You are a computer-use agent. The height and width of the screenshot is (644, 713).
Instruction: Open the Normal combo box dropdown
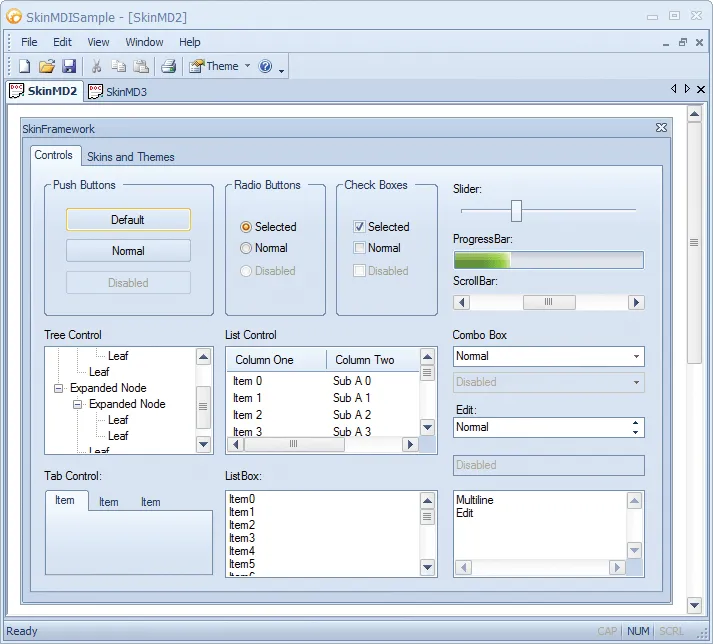(x=637, y=357)
